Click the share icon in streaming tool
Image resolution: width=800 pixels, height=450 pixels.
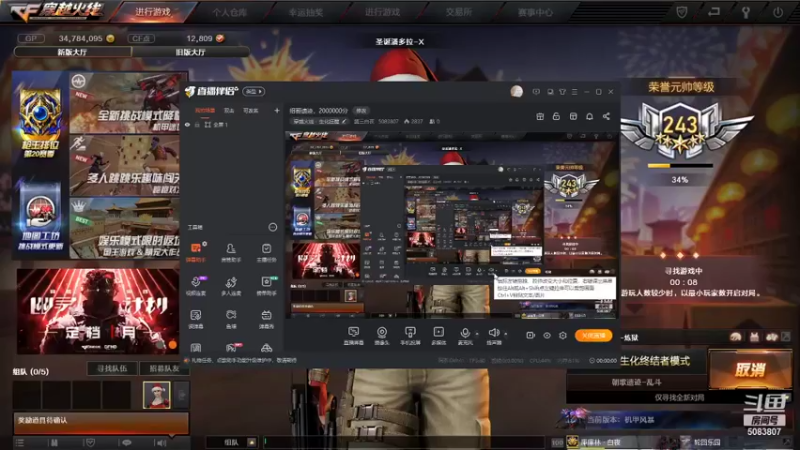pyautogui.click(x=606, y=116)
